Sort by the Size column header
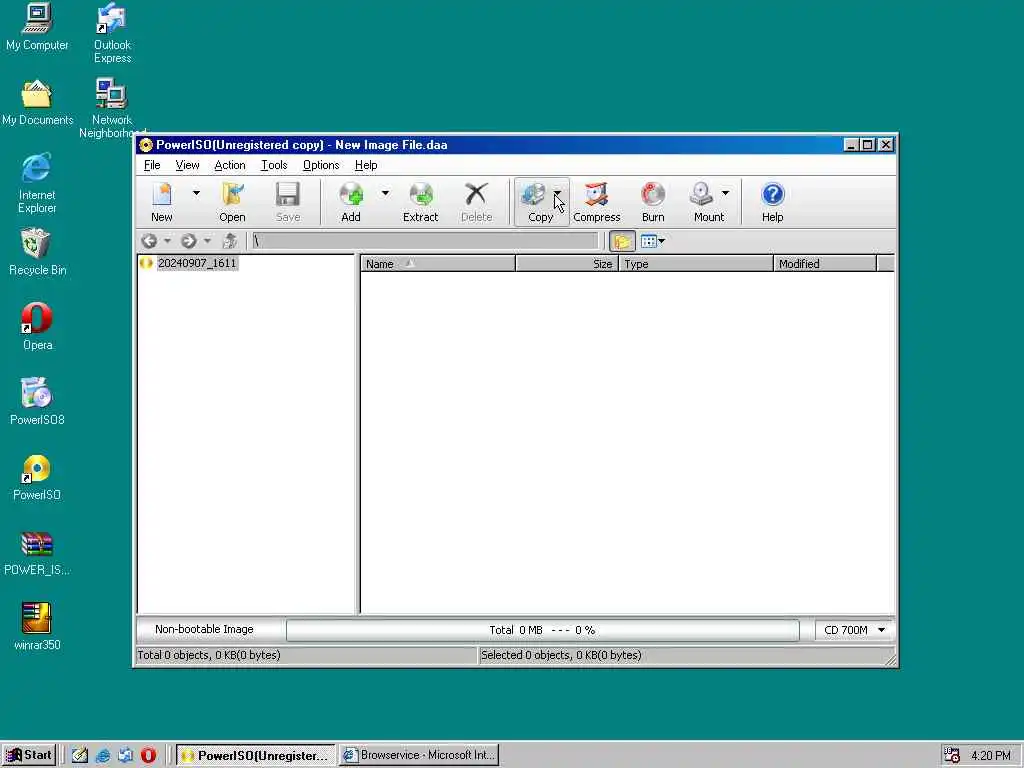 pyautogui.click(x=567, y=264)
